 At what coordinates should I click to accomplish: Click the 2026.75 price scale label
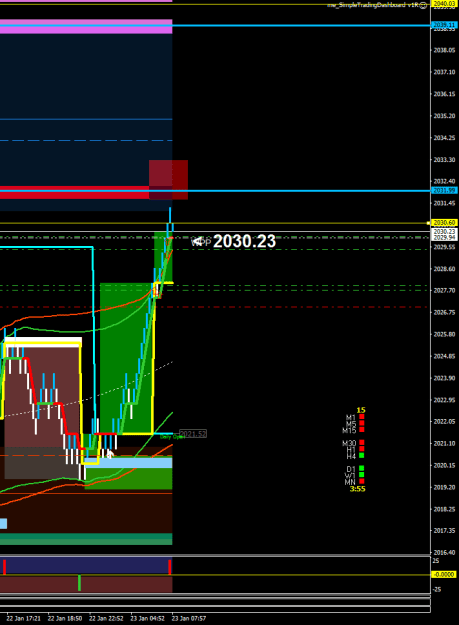[444, 312]
